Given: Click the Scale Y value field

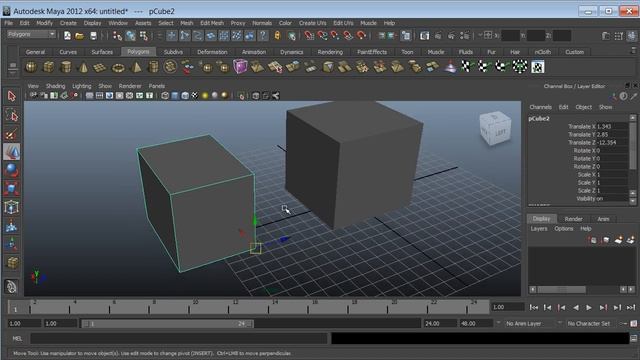Looking at the screenshot, I should (x=612, y=182).
